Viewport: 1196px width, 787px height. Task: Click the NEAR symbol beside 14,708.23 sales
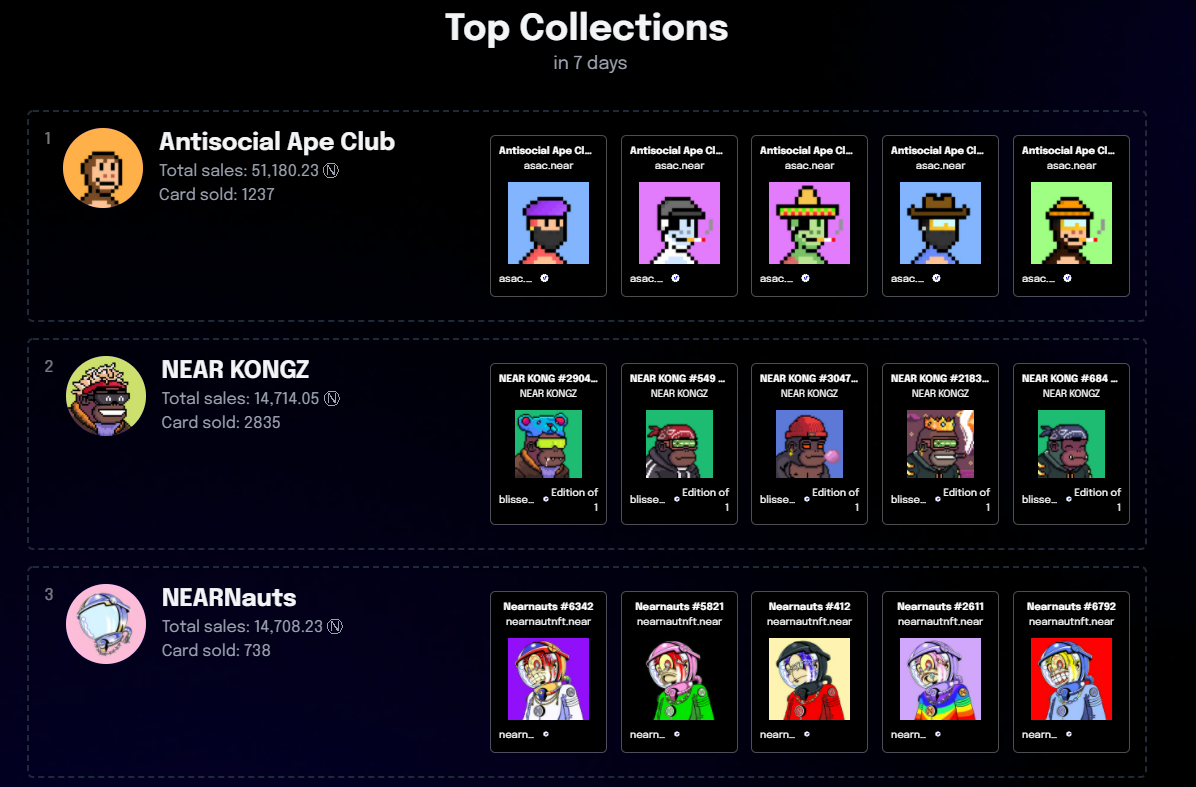[x=335, y=626]
